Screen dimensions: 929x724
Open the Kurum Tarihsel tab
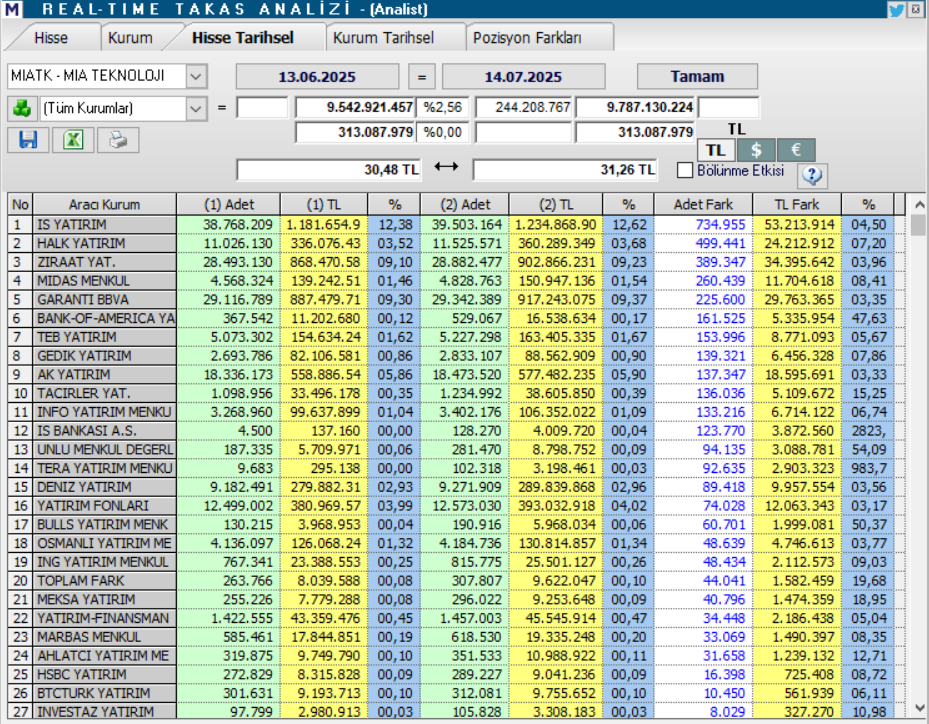pyautogui.click(x=383, y=38)
